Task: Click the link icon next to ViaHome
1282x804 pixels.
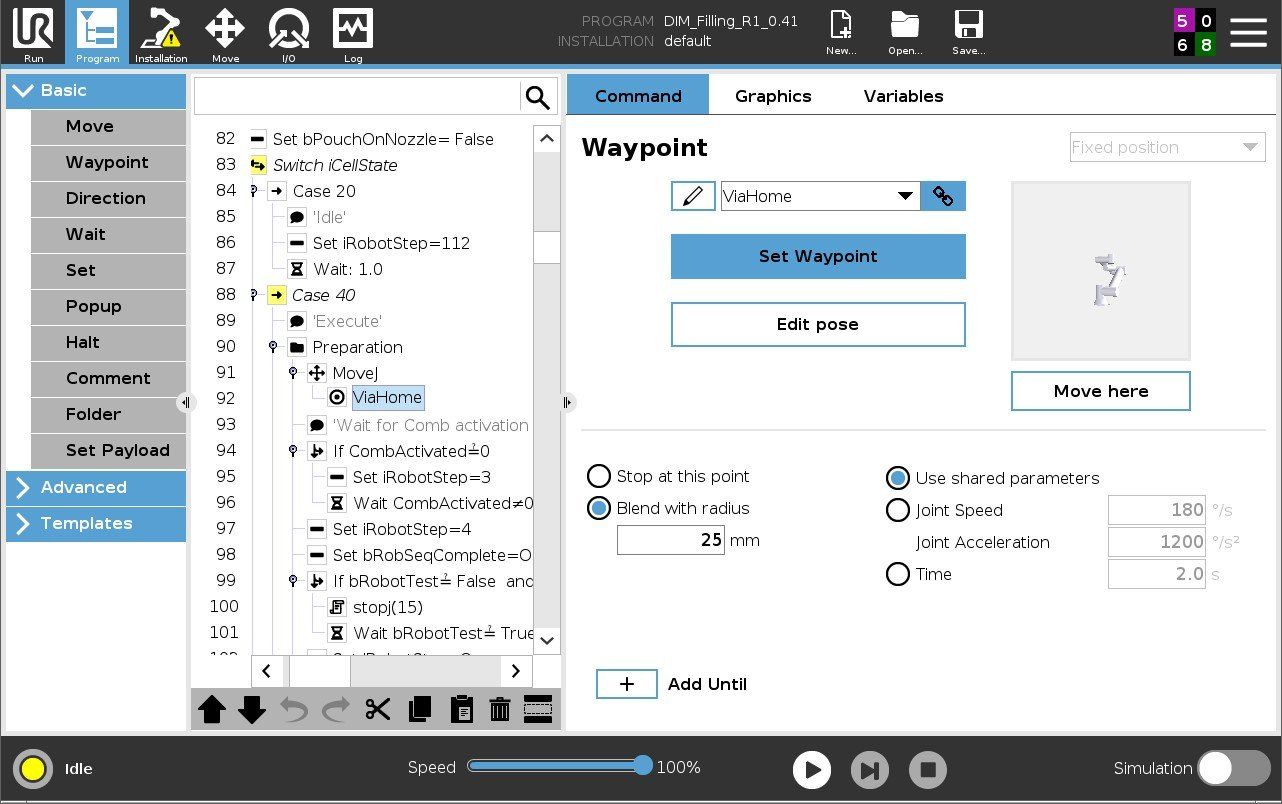Action: pos(943,196)
